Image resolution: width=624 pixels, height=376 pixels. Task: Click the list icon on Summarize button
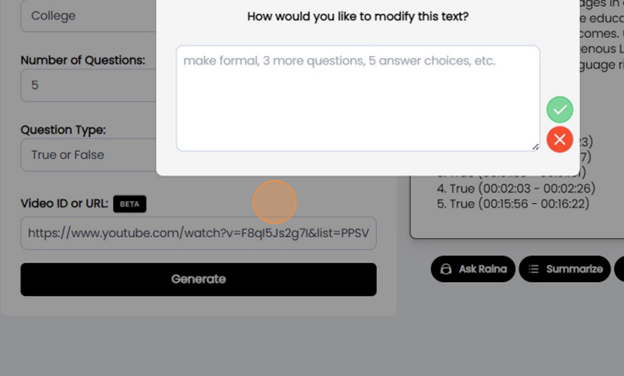click(x=533, y=269)
